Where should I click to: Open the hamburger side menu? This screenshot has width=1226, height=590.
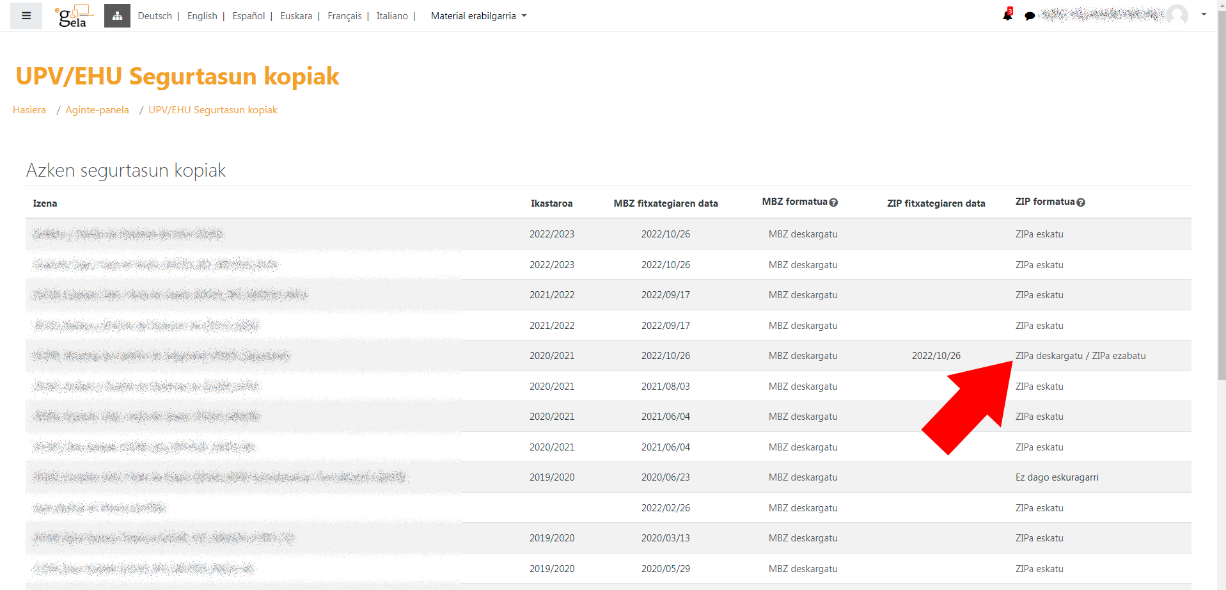(26, 16)
